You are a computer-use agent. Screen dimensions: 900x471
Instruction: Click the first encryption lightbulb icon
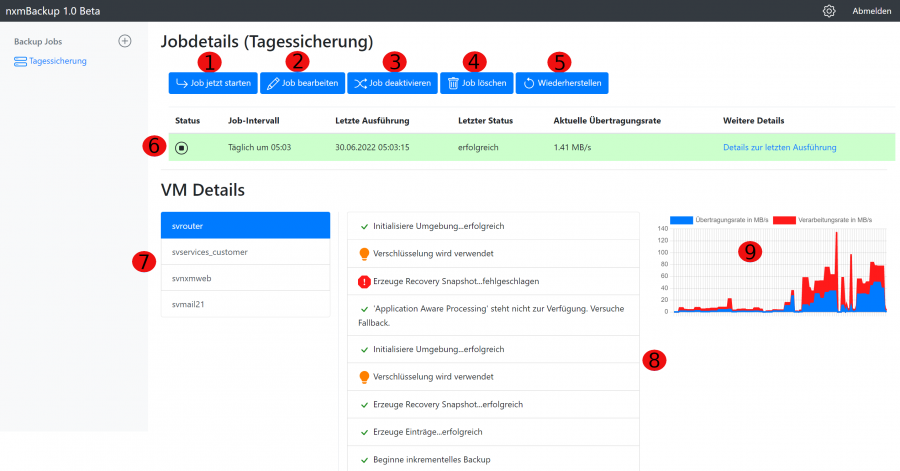click(364, 254)
